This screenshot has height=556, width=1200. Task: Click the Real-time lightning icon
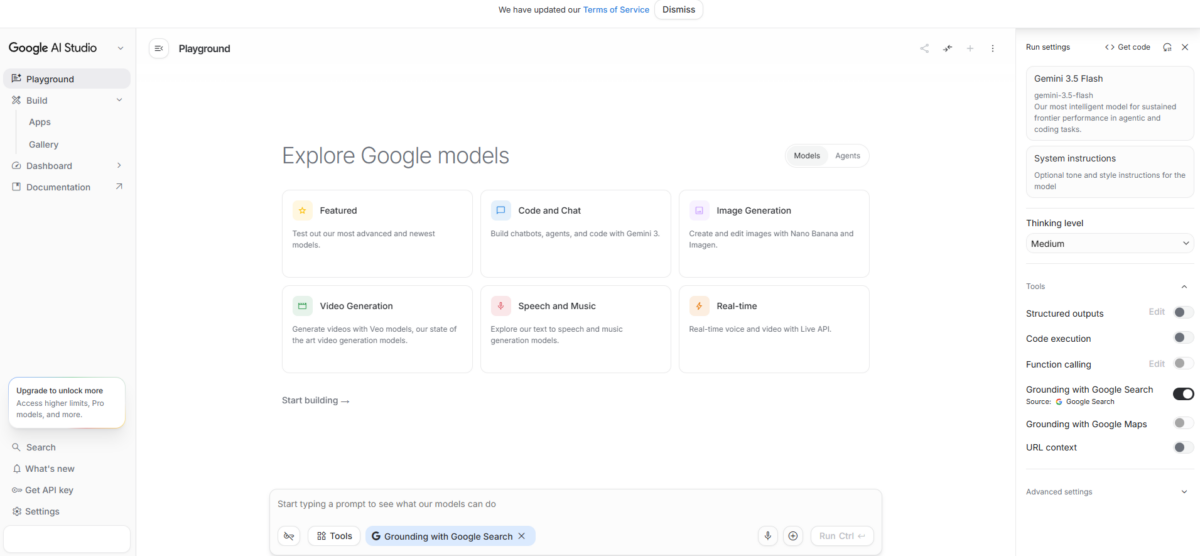(699, 306)
